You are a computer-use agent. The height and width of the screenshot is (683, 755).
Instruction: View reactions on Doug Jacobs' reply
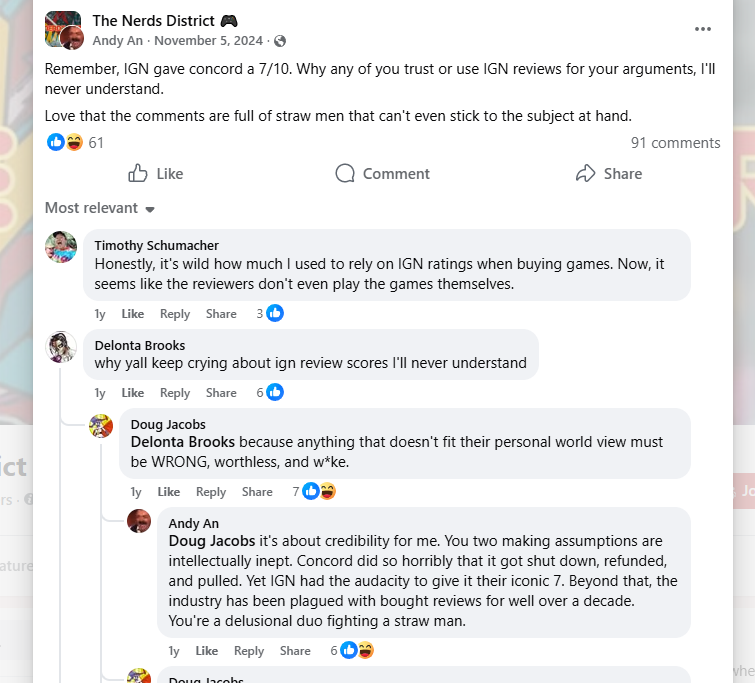pyautogui.click(x=318, y=491)
